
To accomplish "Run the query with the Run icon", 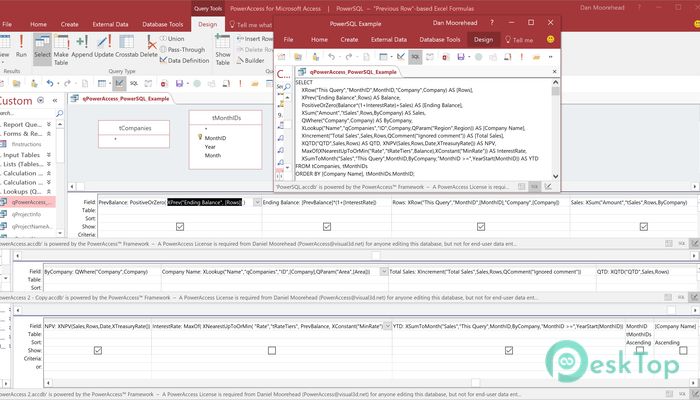I will coord(21,46).
